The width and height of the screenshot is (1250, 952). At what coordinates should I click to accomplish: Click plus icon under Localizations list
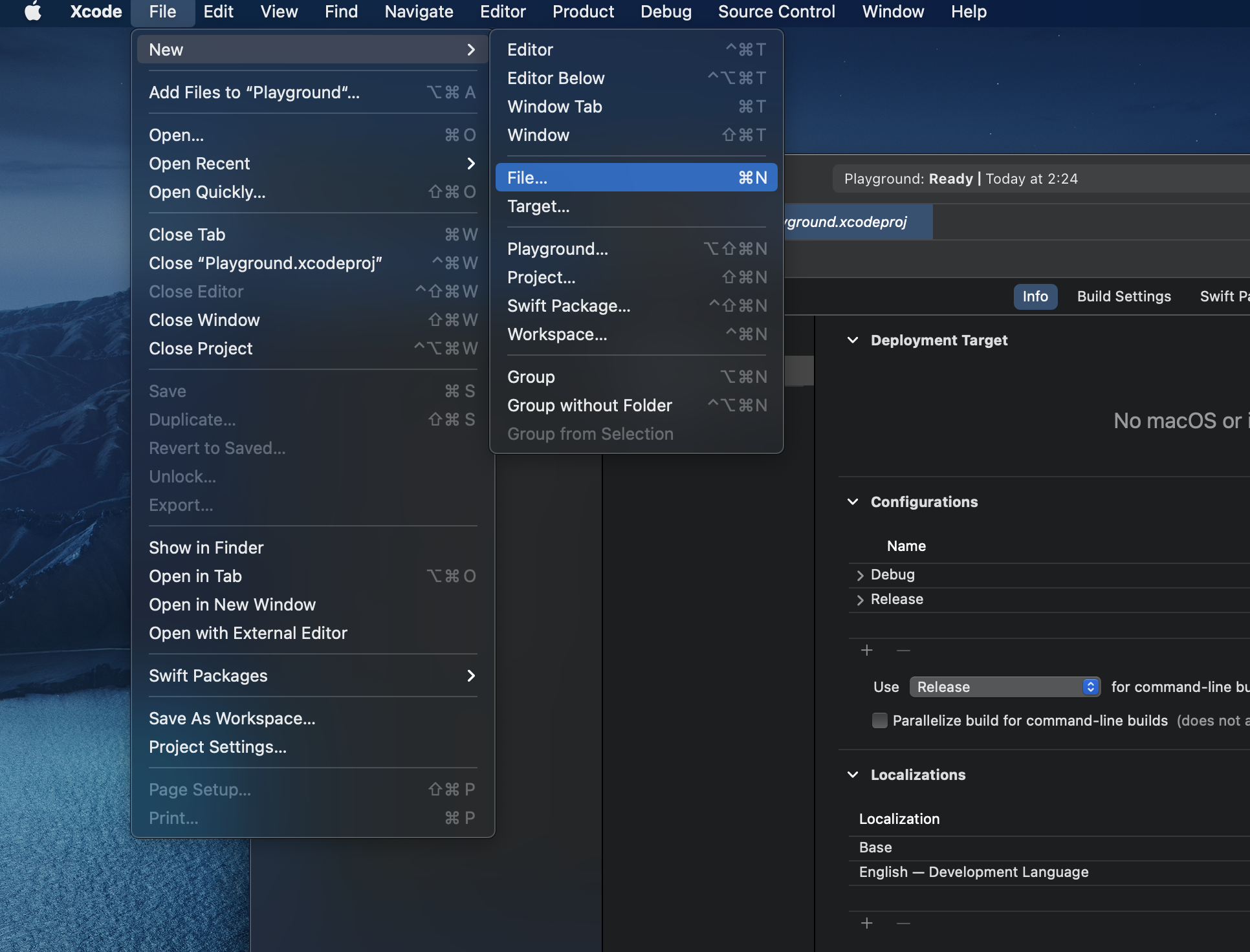point(867,923)
